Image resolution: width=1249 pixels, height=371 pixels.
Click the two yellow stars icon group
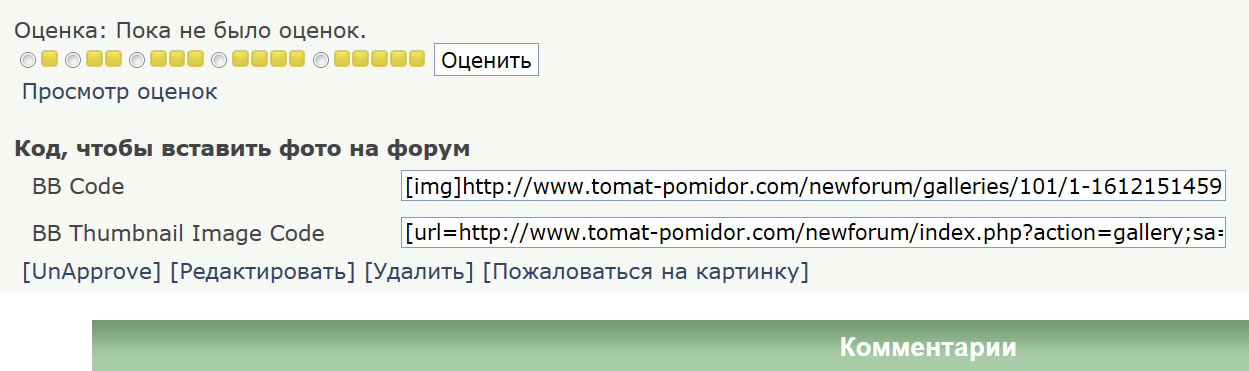104,59
